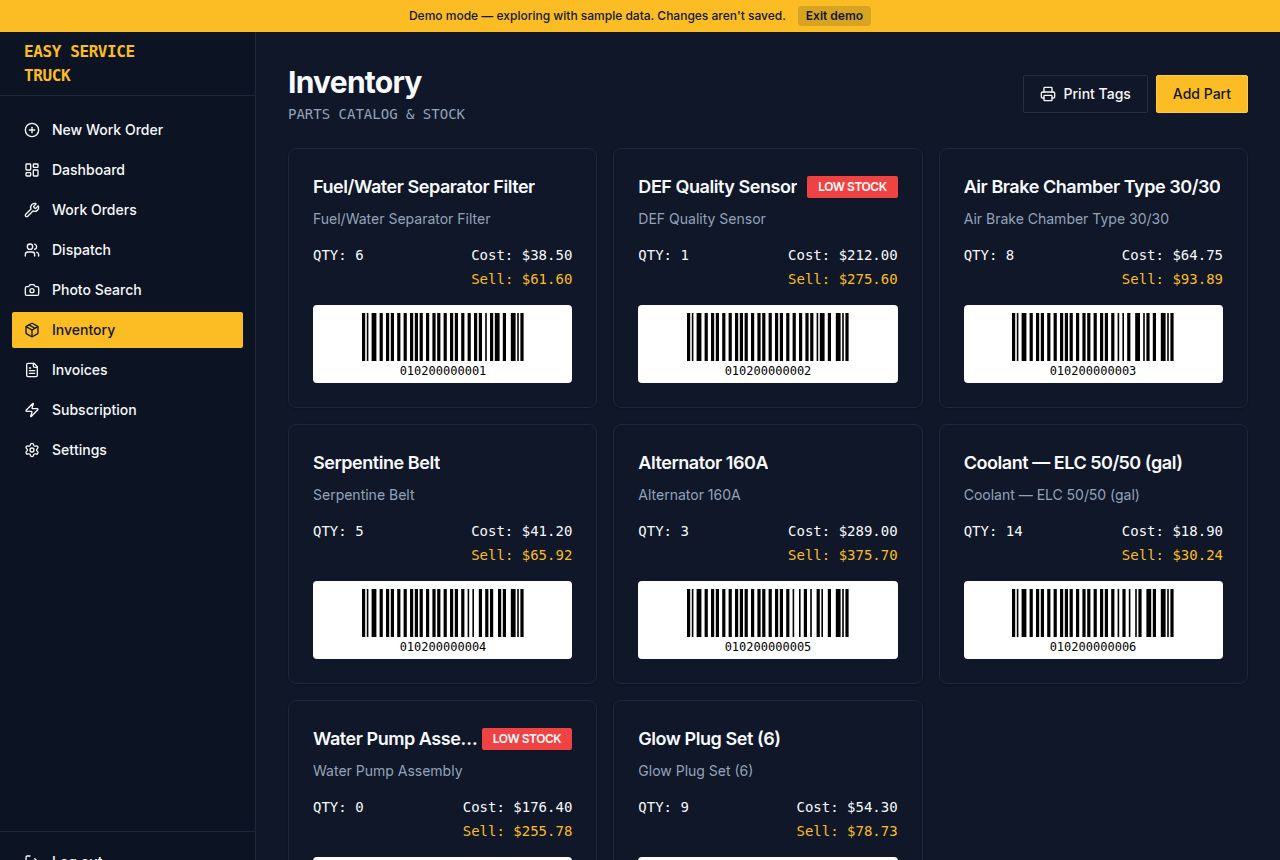Select the Inventory menu item

click(x=127, y=330)
